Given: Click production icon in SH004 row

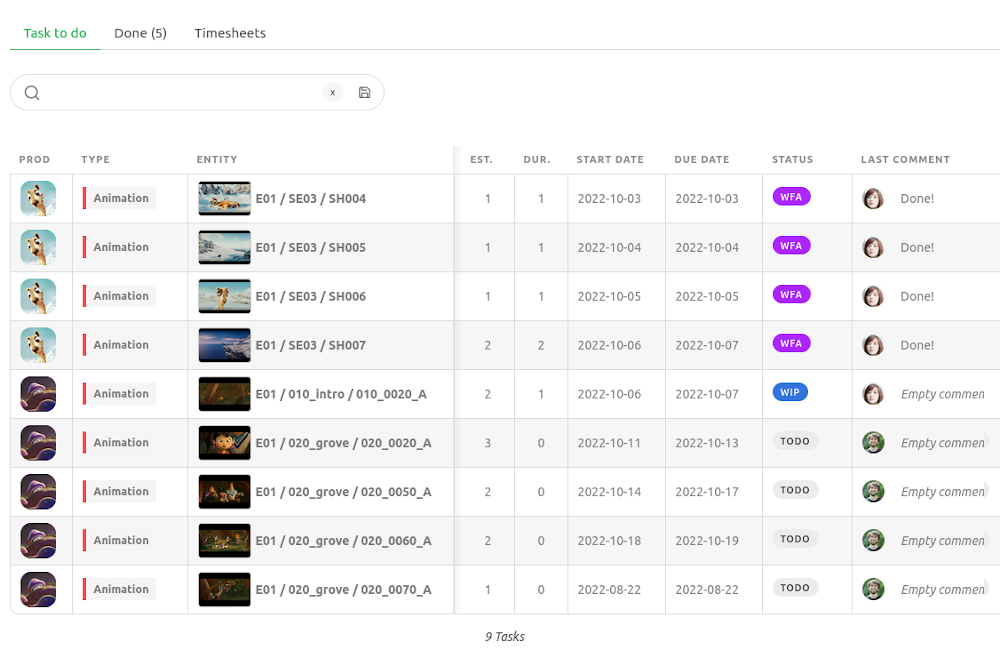Looking at the screenshot, I should tap(38, 199).
